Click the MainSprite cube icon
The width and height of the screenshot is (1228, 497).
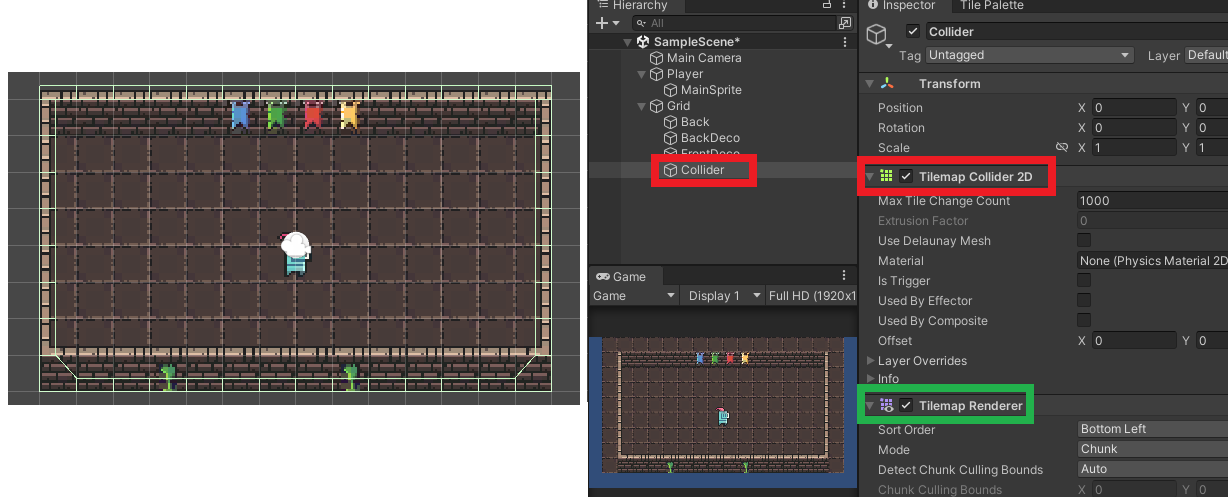[670, 90]
